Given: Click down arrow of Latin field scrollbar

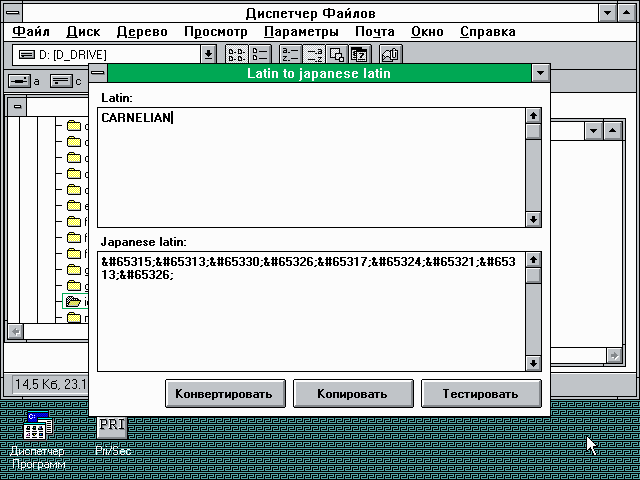Looking at the screenshot, I should click(x=533, y=219).
